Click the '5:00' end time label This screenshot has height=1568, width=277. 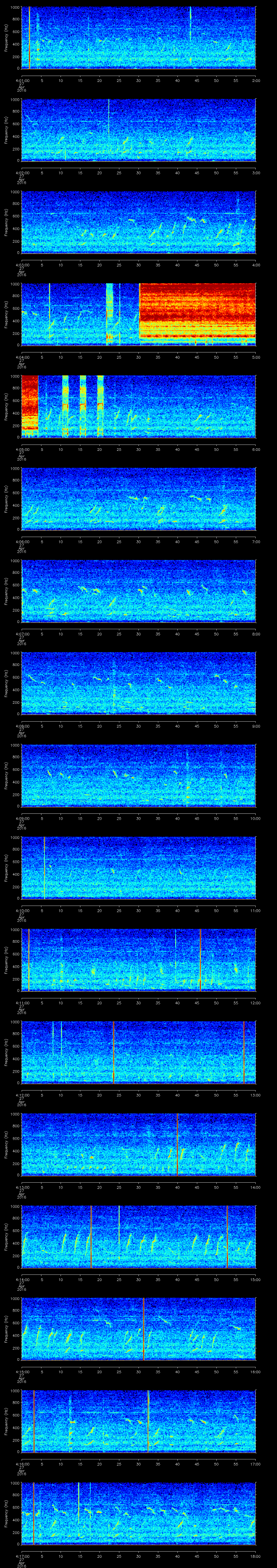tap(256, 357)
